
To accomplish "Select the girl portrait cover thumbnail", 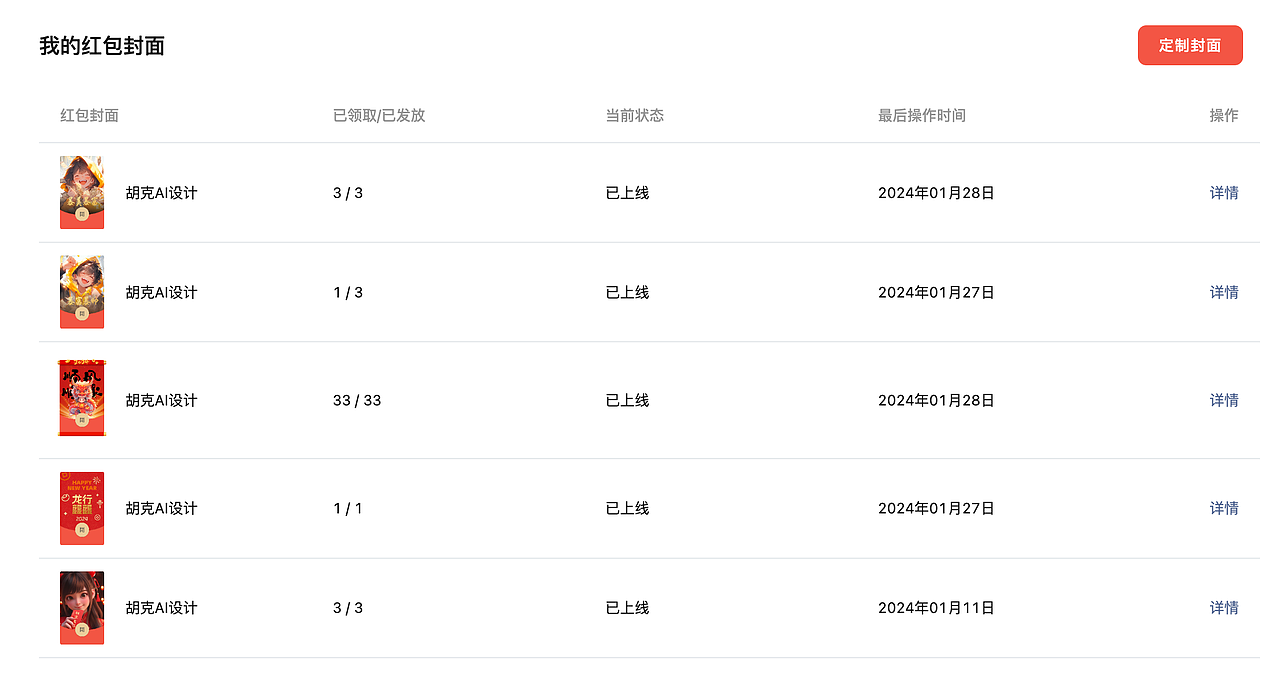I will click(x=82, y=608).
